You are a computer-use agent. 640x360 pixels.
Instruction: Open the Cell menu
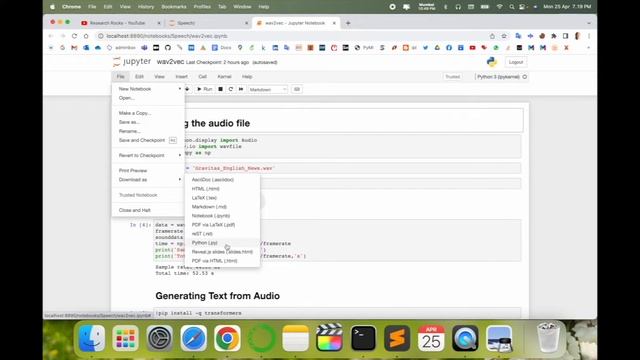pyautogui.click(x=202, y=77)
